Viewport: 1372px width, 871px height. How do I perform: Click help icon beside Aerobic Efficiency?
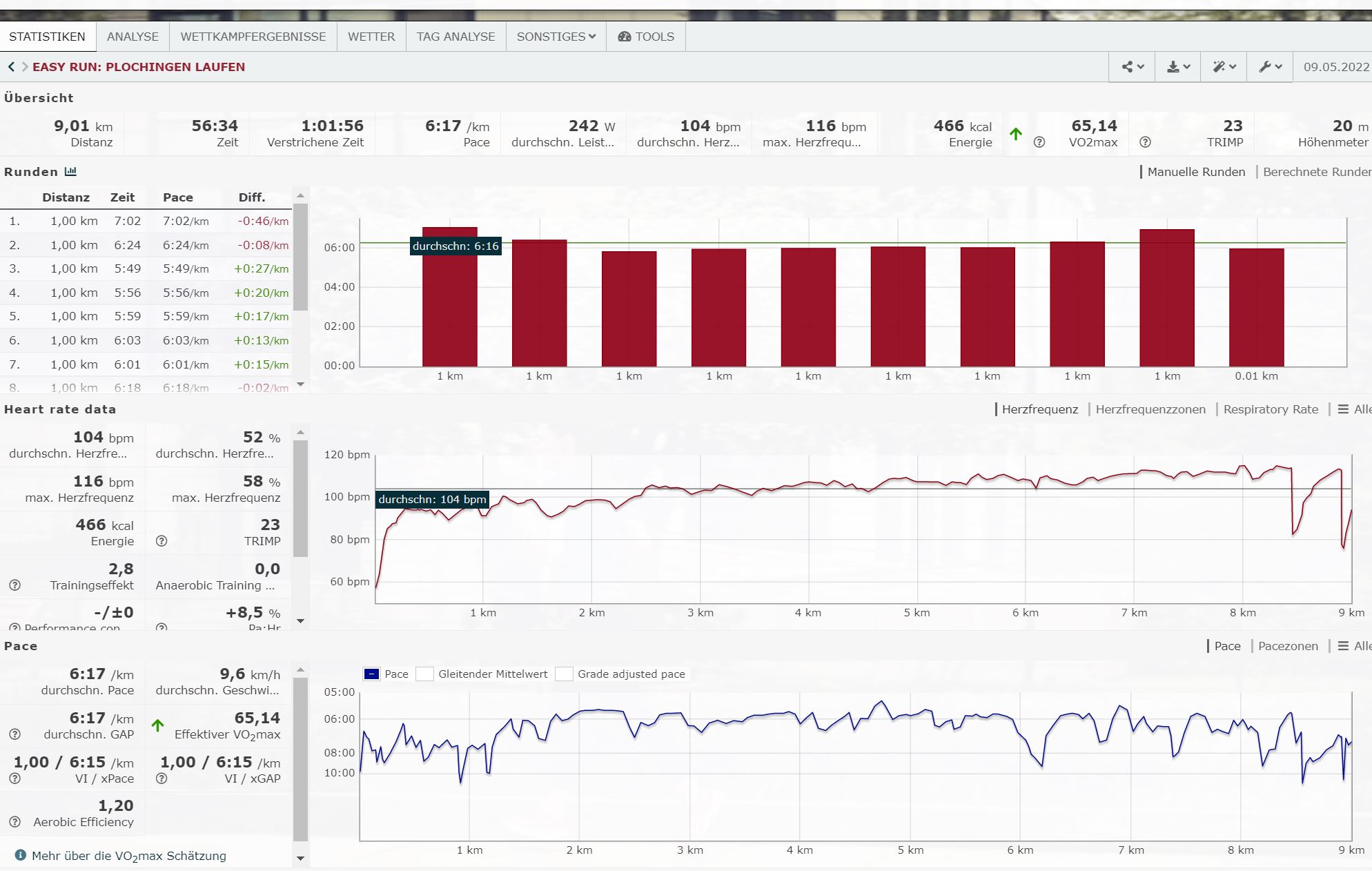[x=14, y=822]
